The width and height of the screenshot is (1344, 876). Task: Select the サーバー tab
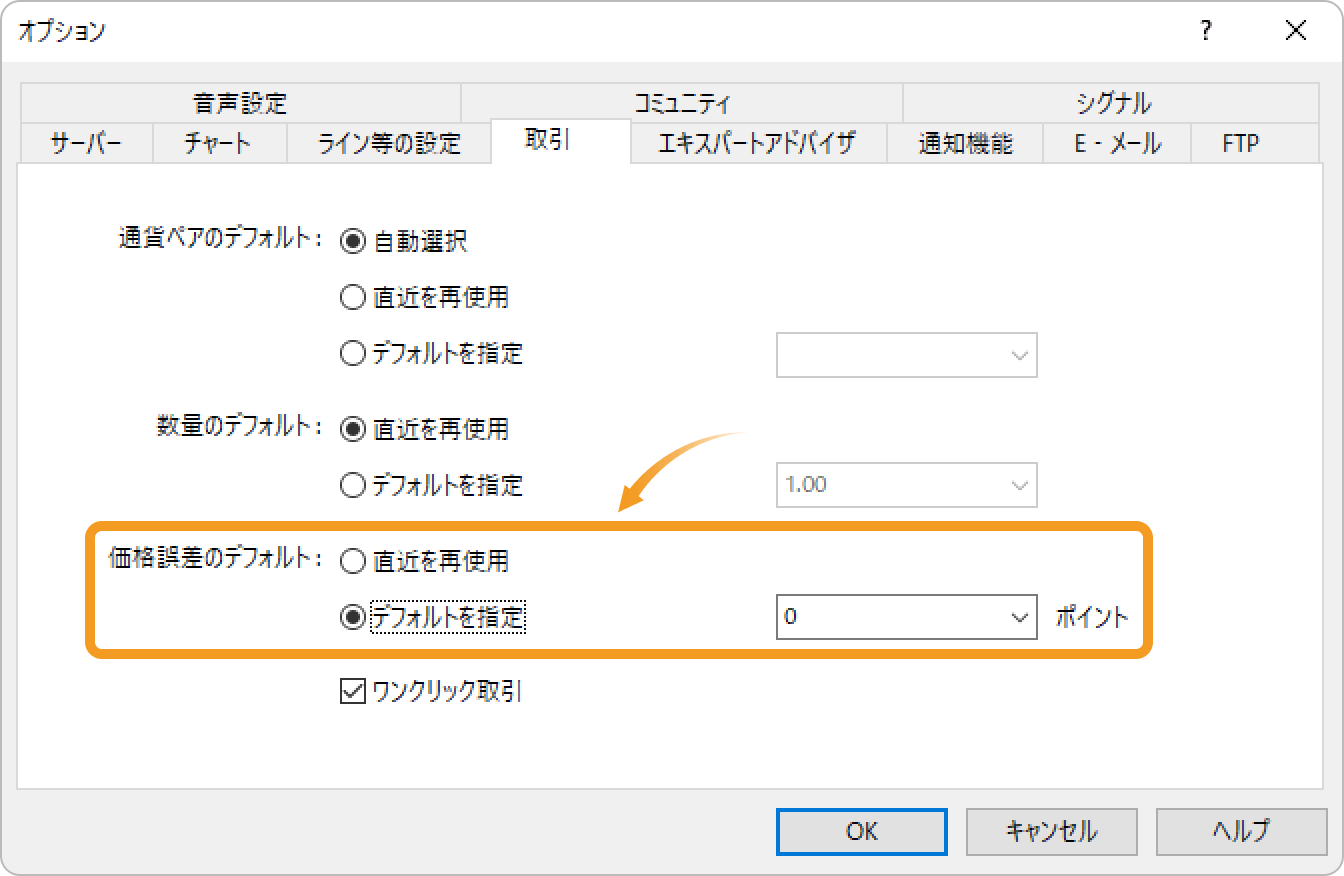pyautogui.click(x=86, y=143)
